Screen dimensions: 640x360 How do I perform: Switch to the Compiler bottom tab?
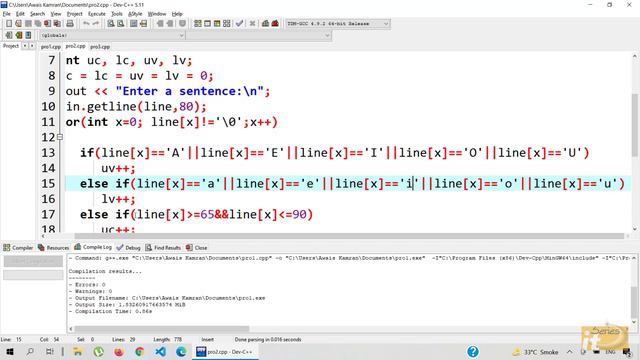click(18, 248)
